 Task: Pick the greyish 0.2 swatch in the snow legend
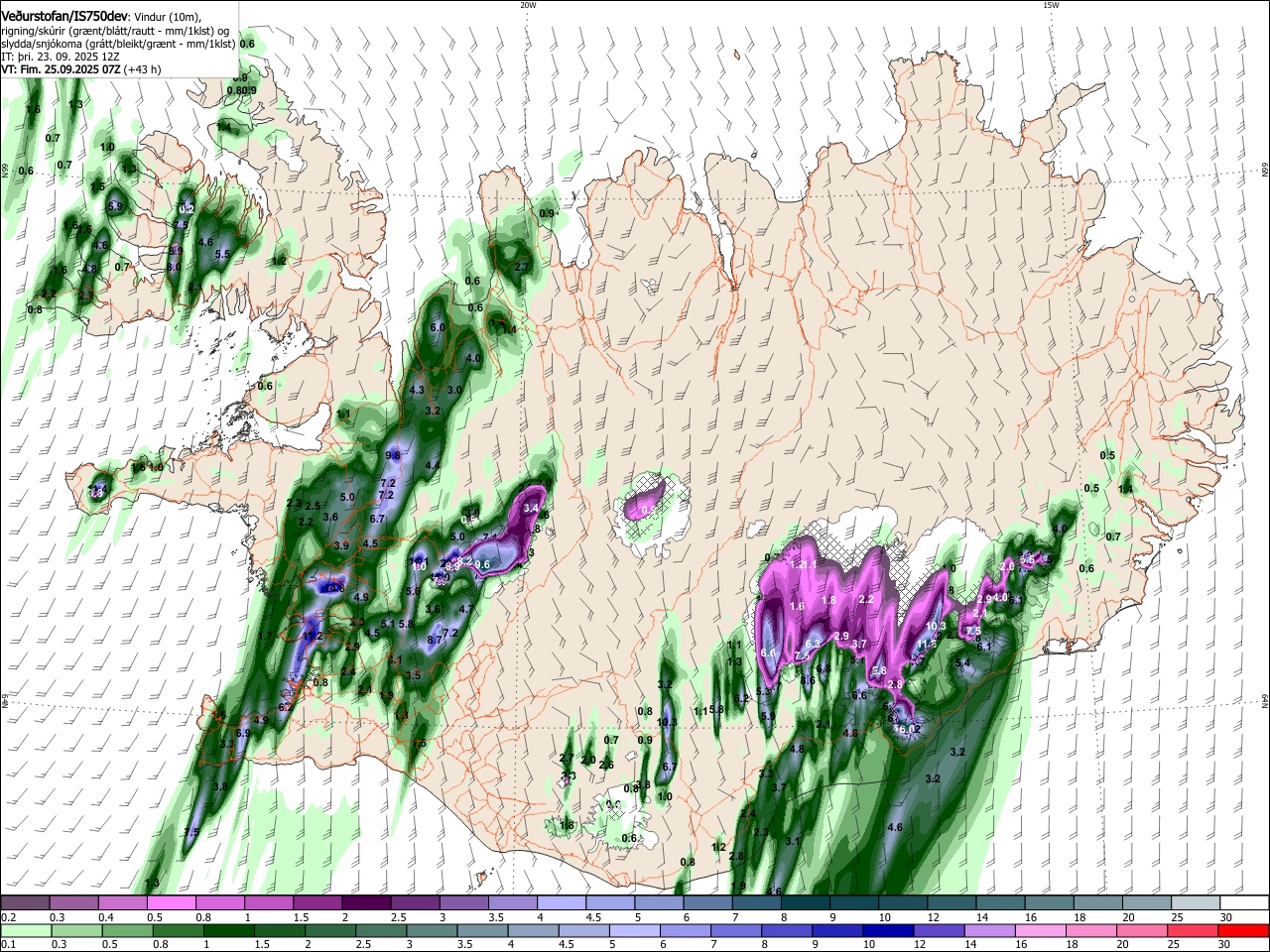pyautogui.click(x=25, y=903)
